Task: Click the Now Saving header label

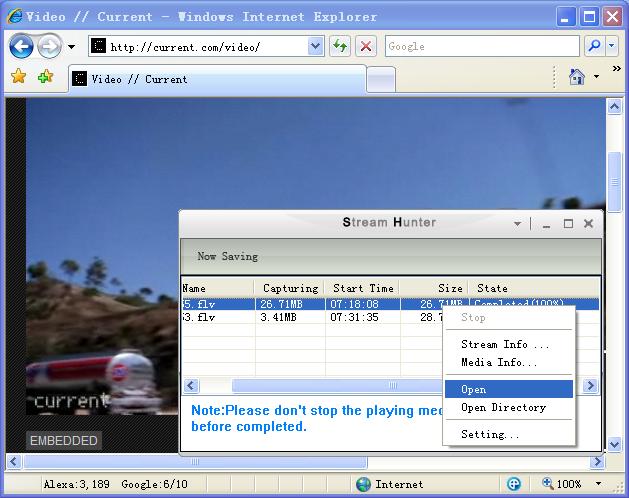Action: pos(227,256)
